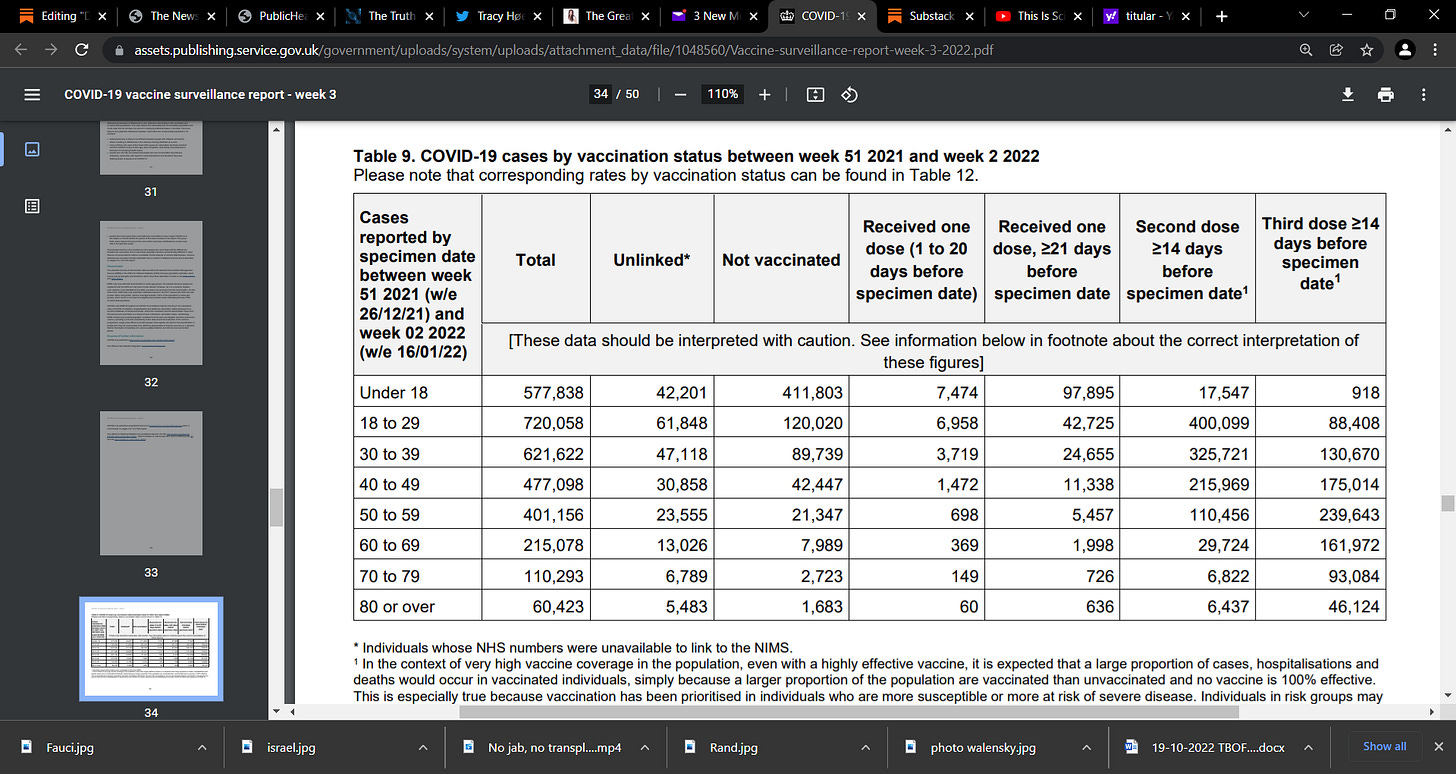Image resolution: width=1456 pixels, height=774 pixels.
Task: Expand options for the mp4 download
Action: pyautogui.click(x=645, y=747)
